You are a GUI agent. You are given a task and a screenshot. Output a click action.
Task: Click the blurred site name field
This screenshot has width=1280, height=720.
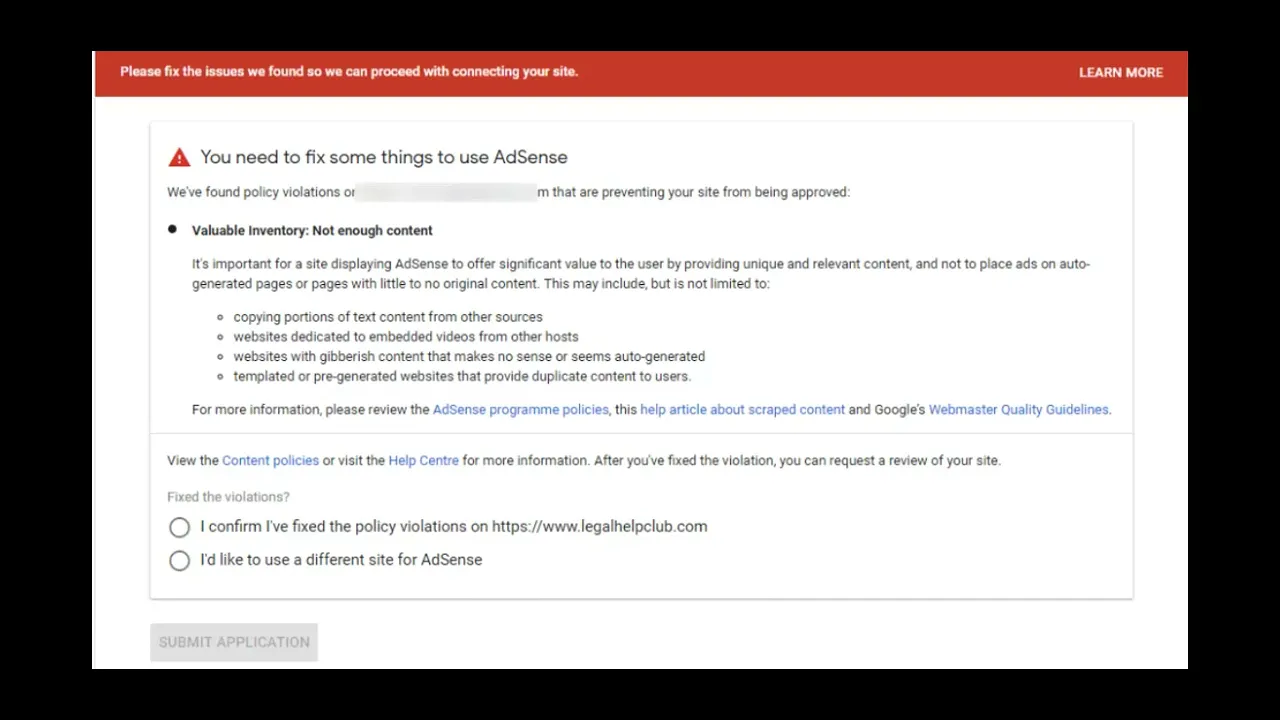coord(446,192)
